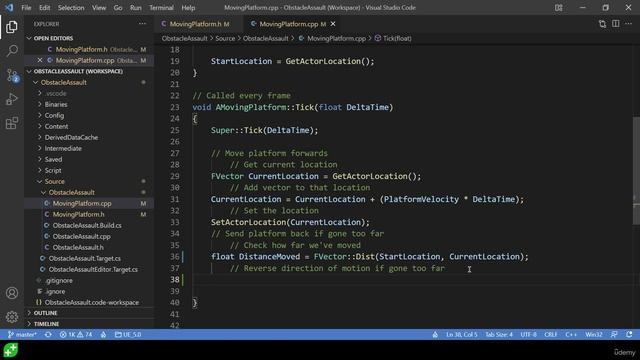
Task: Switch to MovingPlatform.h tab
Action: tap(195, 24)
